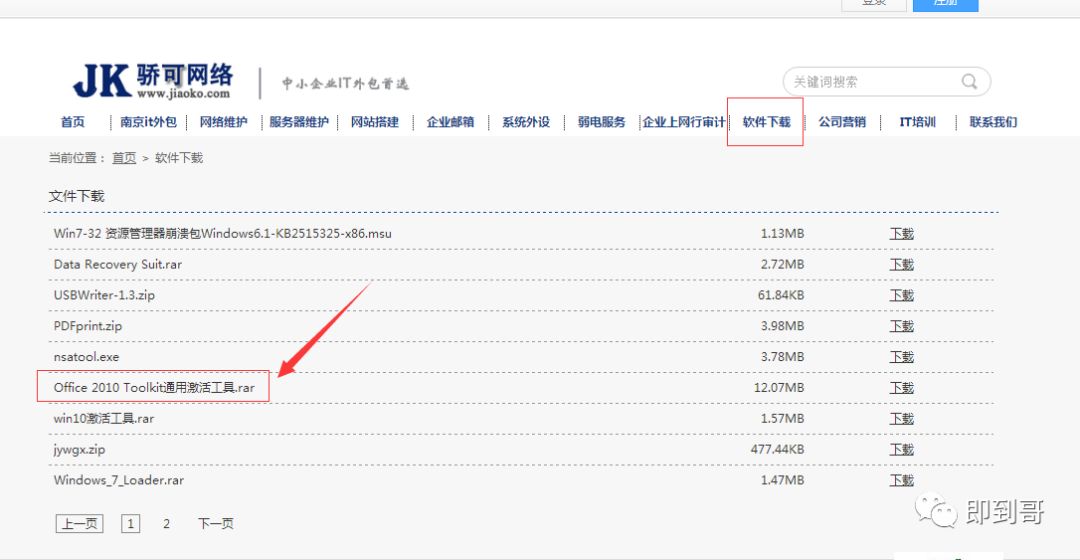Download Data Recovery Suit.rar
The width and height of the screenshot is (1080, 560).
(901, 265)
